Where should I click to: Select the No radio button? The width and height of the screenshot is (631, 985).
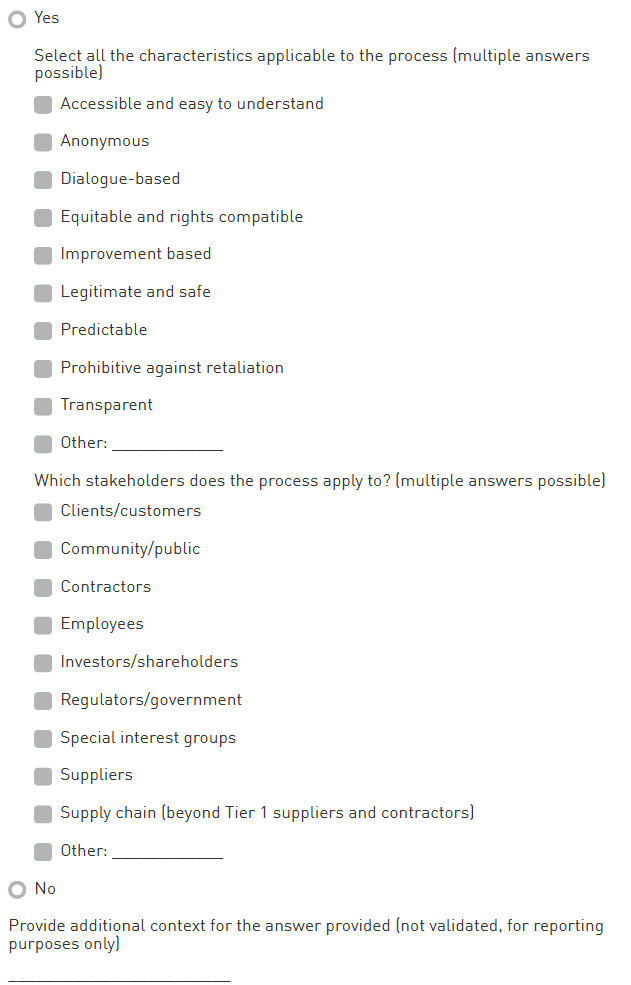[17, 890]
